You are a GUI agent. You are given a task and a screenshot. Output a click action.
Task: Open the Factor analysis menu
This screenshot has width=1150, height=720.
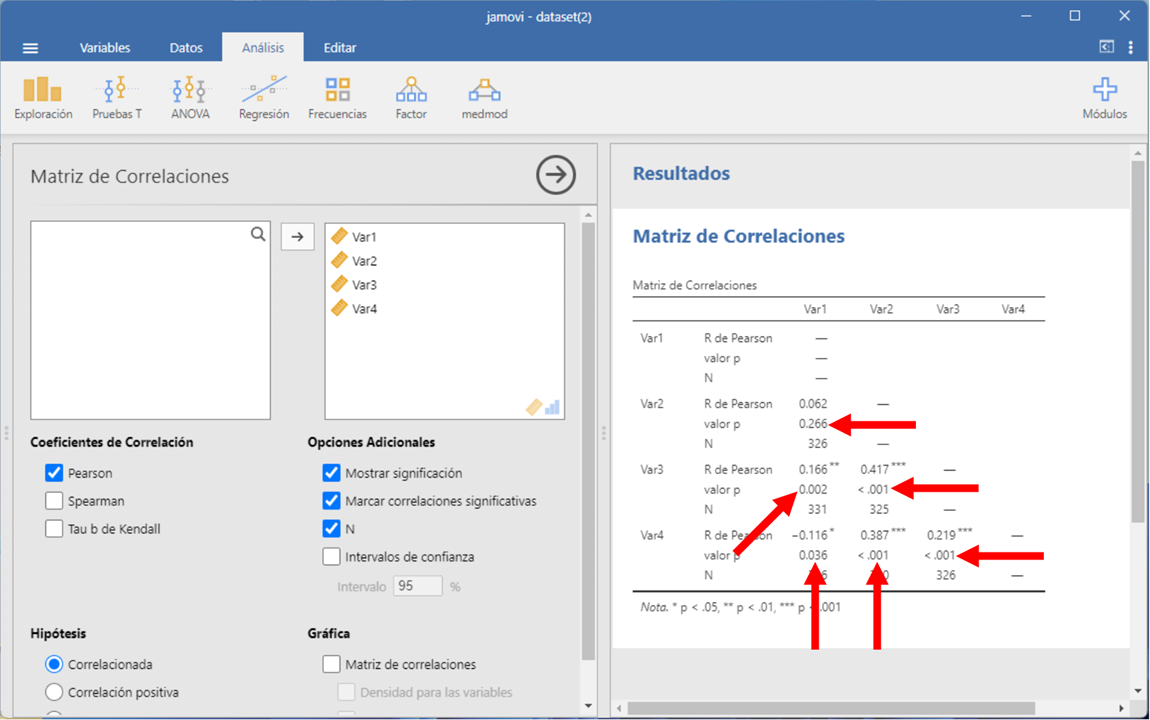(411, 98)
